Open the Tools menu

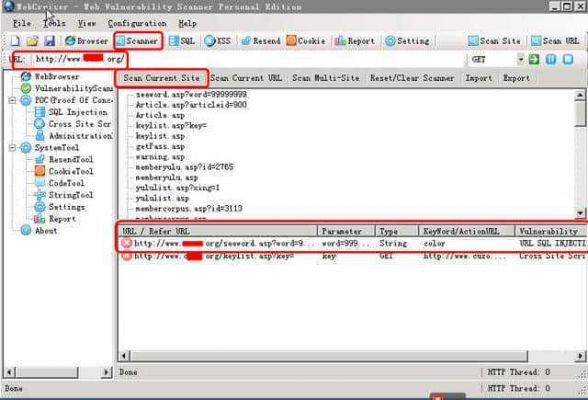[54, 23]
